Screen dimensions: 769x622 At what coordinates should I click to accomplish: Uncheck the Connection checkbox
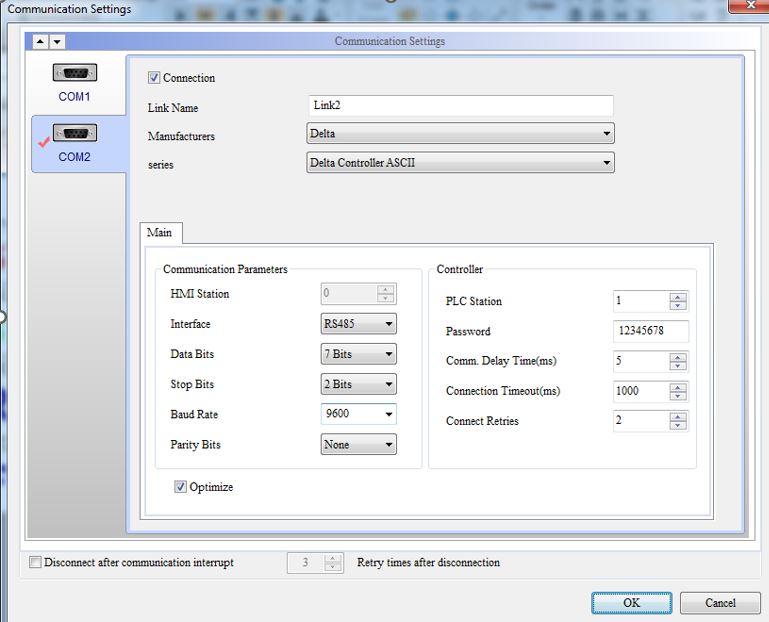tap(154, 78)
